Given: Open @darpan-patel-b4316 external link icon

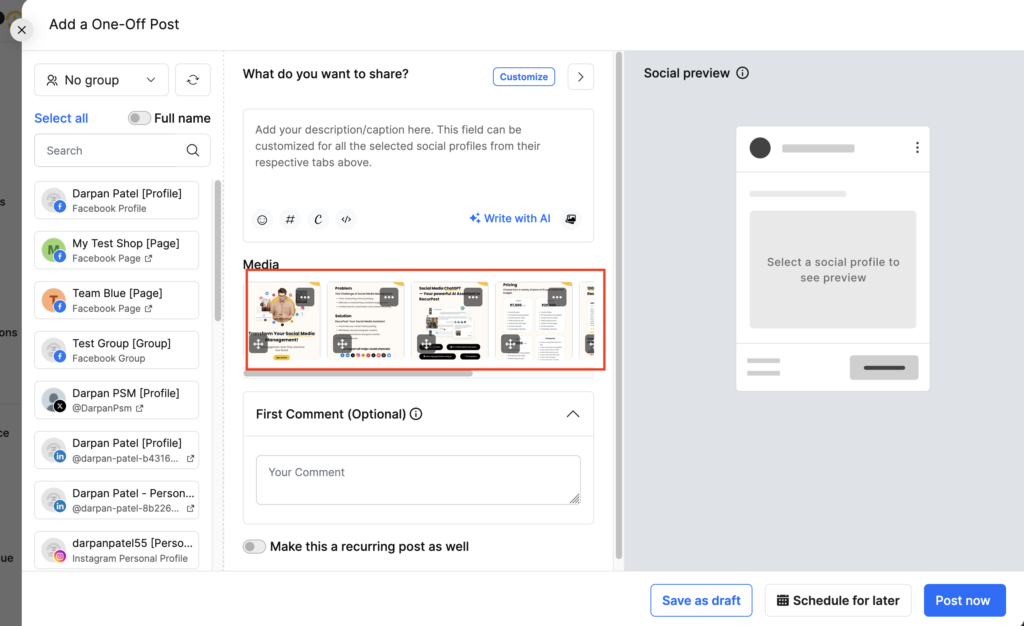Looking at the screenshot, I should (190, 459).
